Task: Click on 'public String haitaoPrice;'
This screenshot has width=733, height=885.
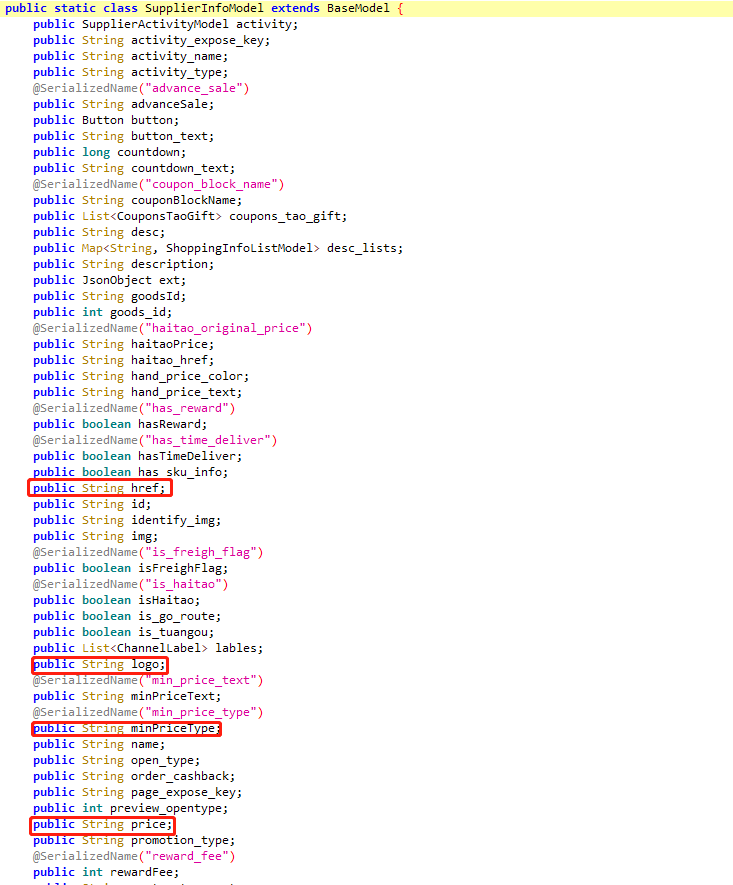Action: tap(124, 344)
